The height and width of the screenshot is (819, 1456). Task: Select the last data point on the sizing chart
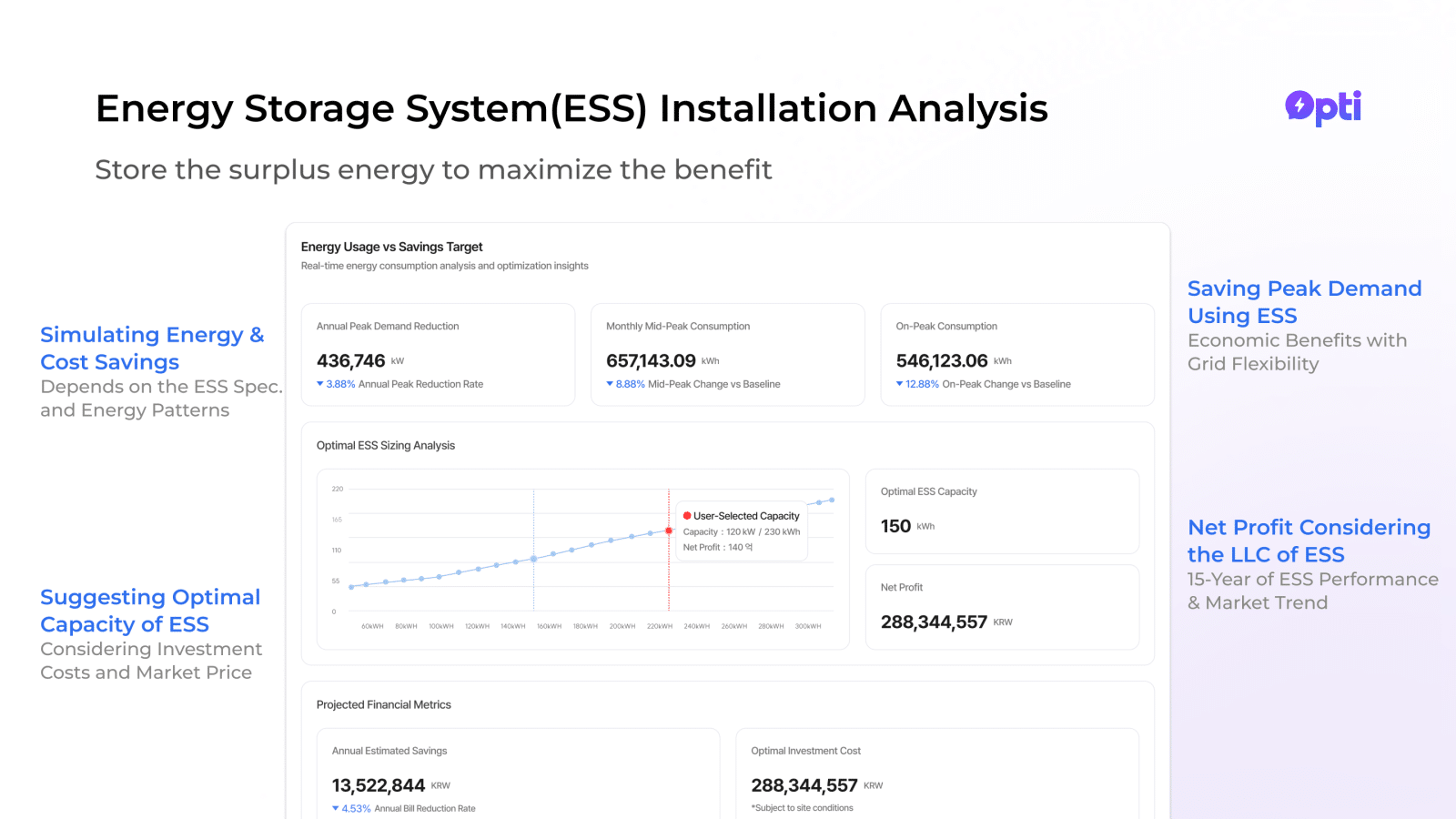pyautogui.click(x=832, y=500)
